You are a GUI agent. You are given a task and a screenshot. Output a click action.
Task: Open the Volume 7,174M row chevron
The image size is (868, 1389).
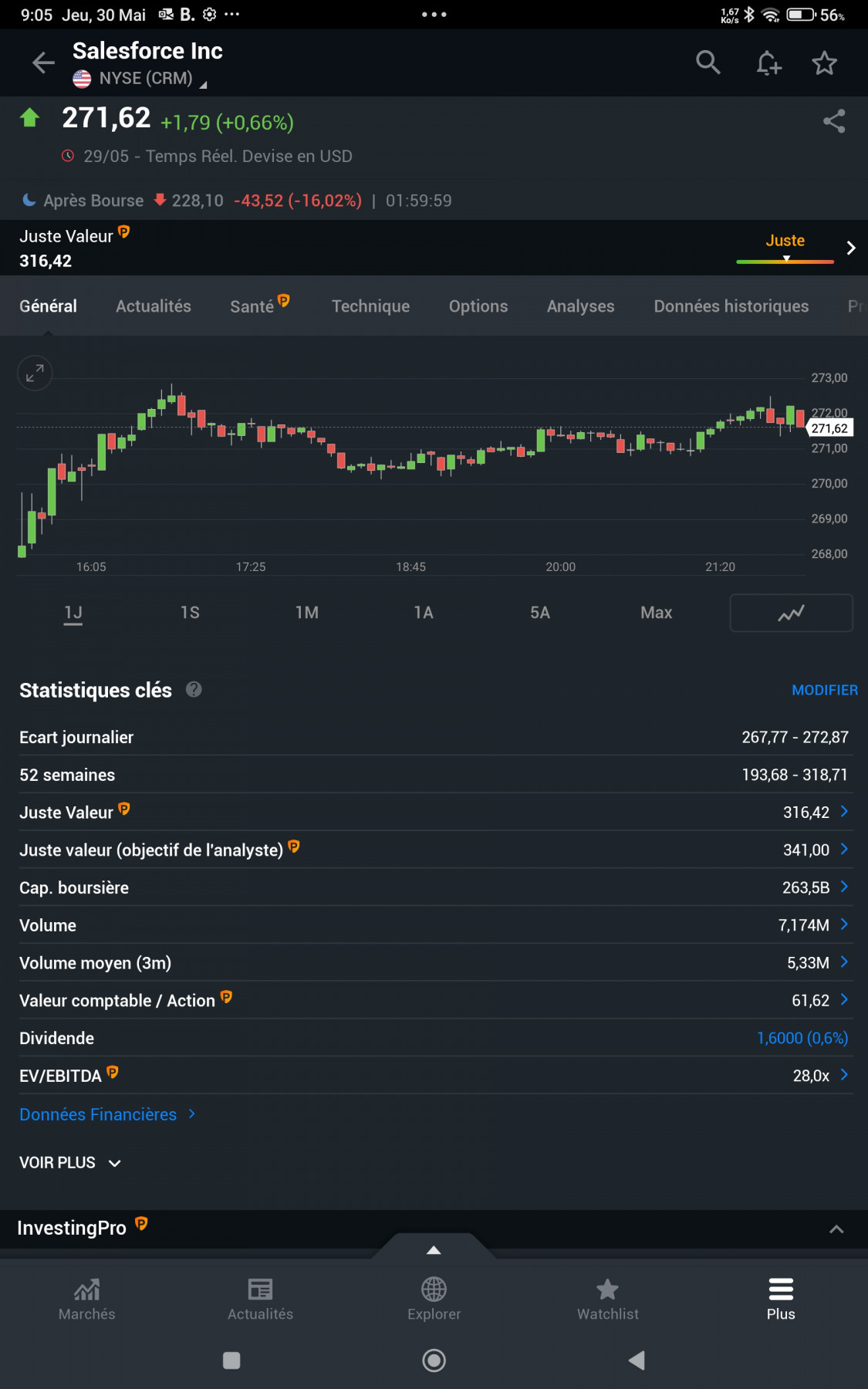click(x=844, y=924)
